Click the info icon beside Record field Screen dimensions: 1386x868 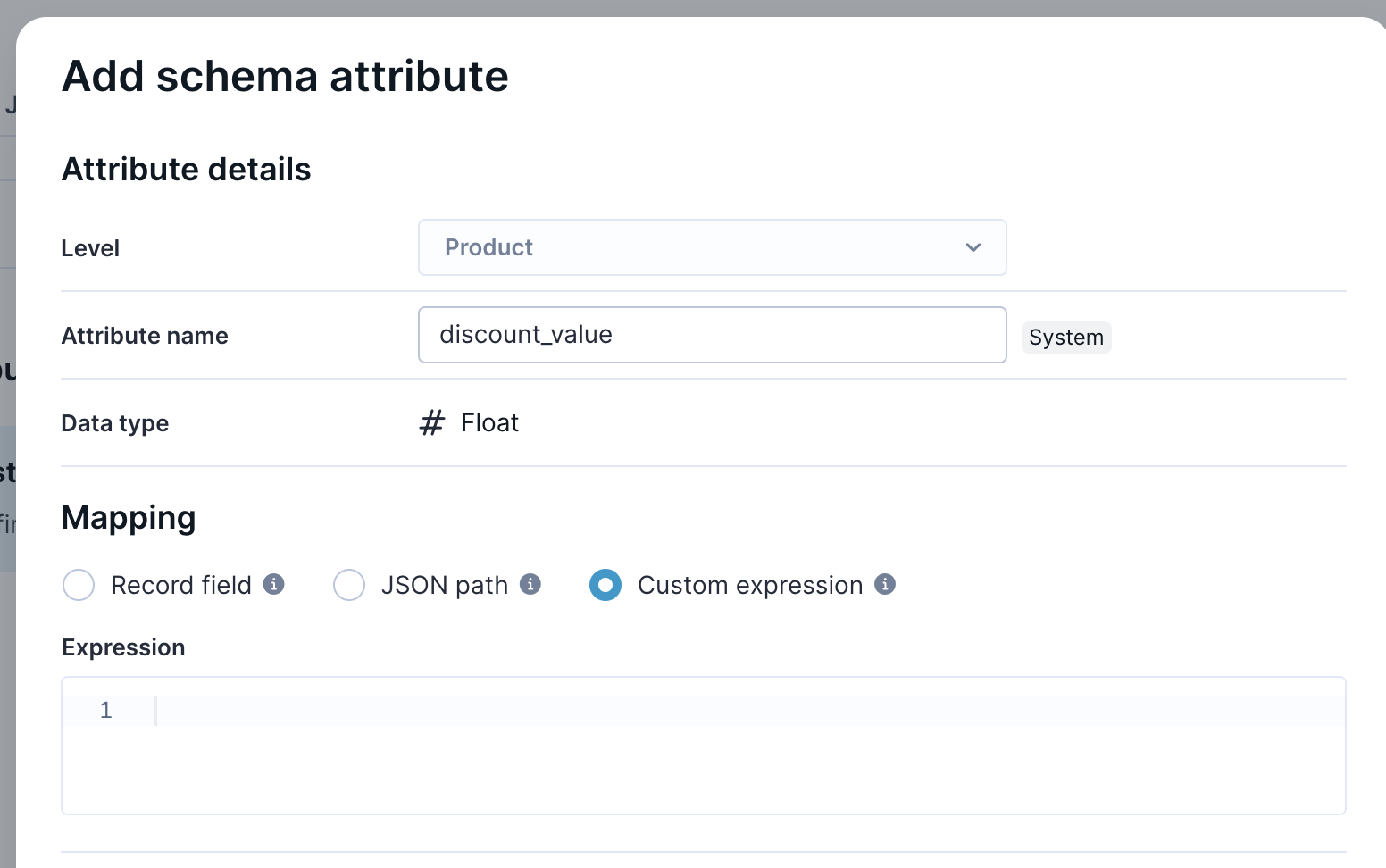[x=274, y=584]
